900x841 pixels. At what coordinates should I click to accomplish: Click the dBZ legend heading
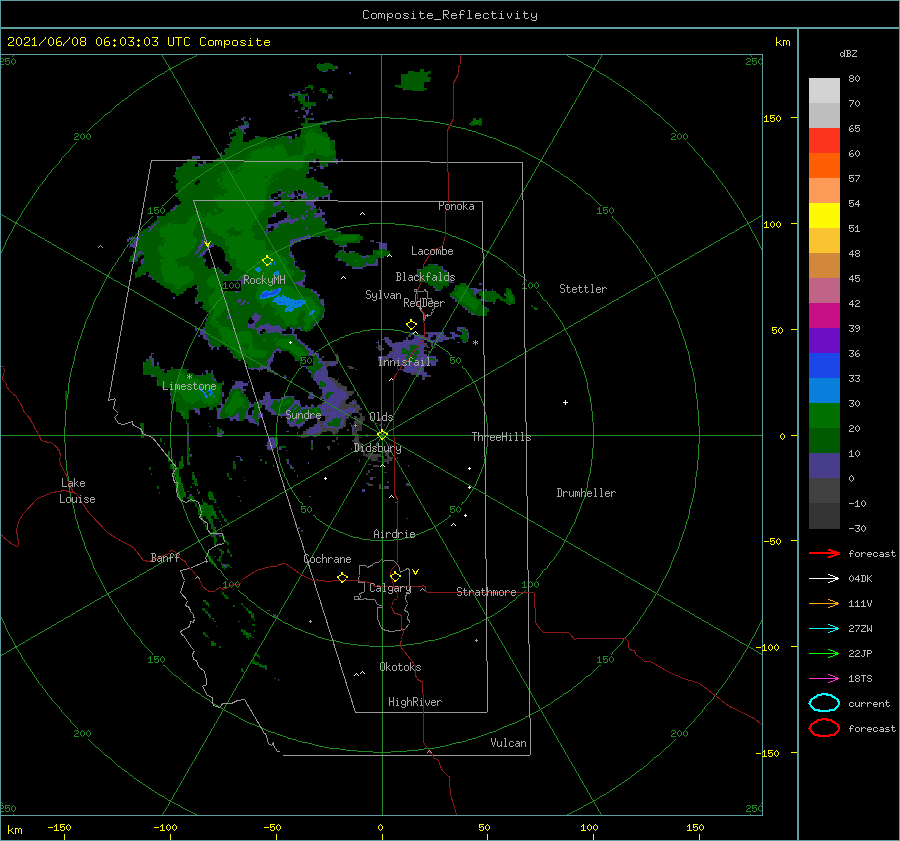[x=848, y=53]
